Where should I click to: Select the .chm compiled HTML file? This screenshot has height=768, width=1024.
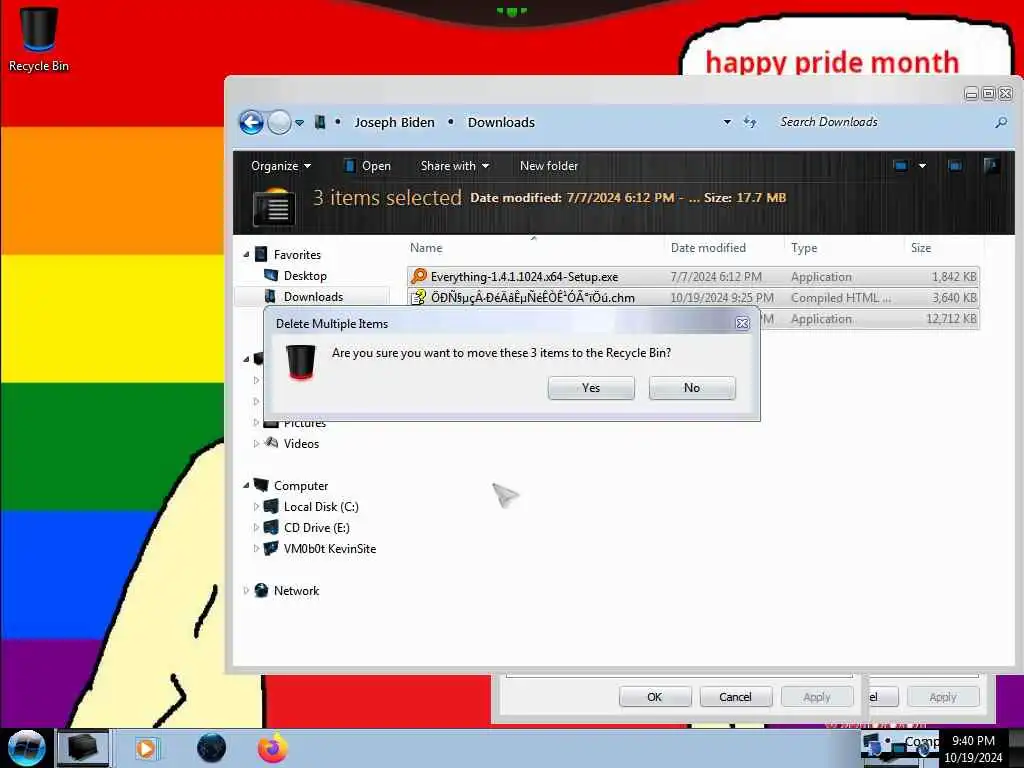[x=693, y=298]
